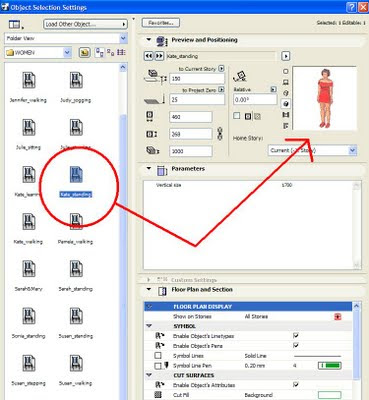Switch to small icons view
Screen dimensions: 369x400
(x=111, y=53)
